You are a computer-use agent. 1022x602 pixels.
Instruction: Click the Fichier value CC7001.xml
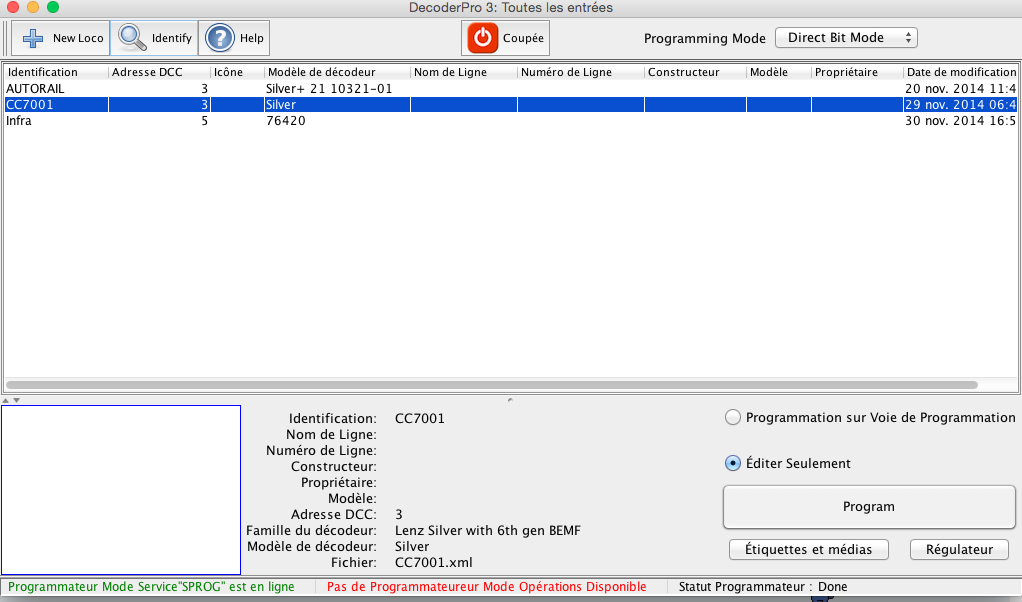point(433,562)
